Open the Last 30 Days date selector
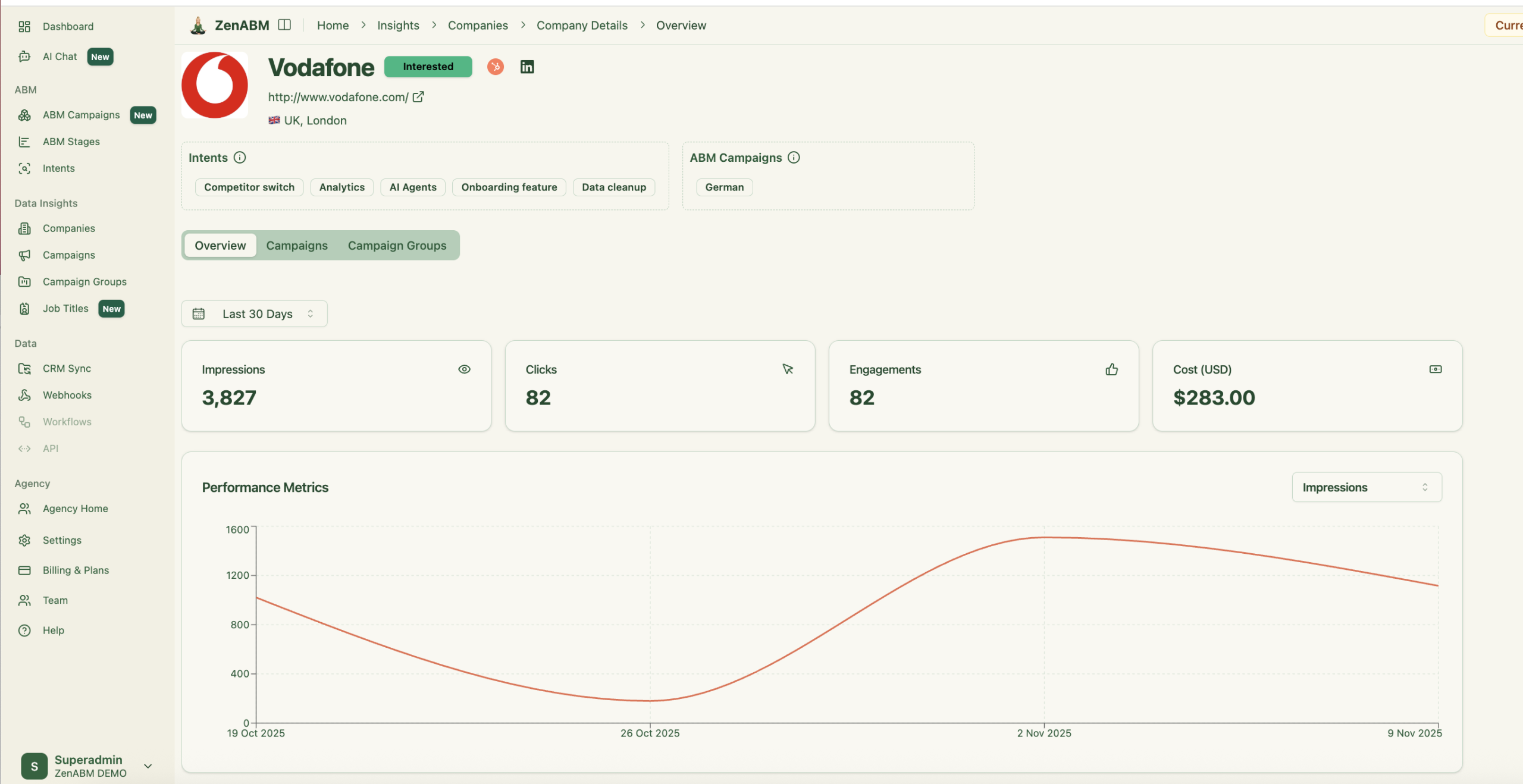The width and height of the screenshot is (1523, 784). pos(254,313)
